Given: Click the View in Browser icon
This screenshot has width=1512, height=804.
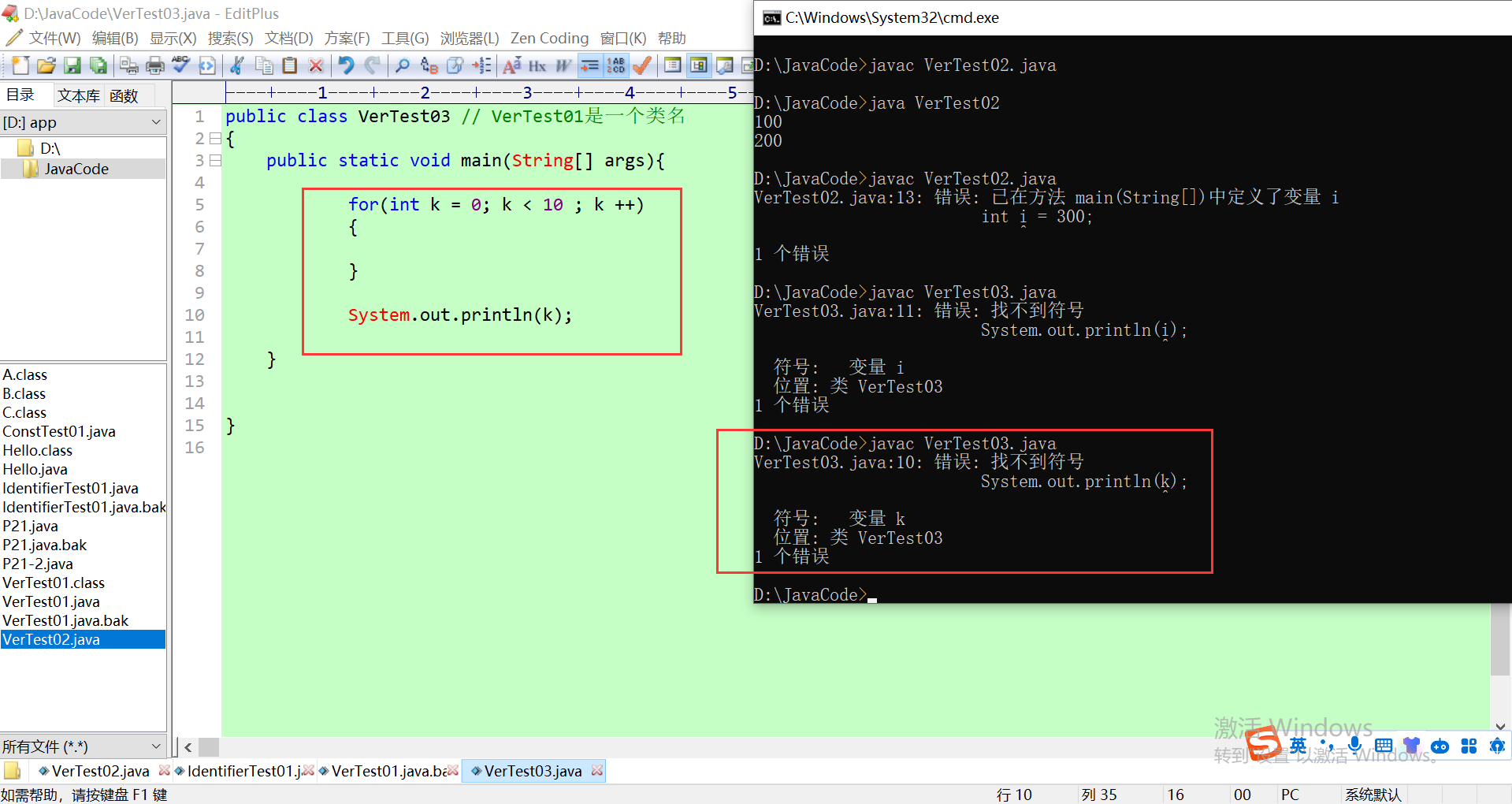Looking at the screenshot, I should (207, 65).
